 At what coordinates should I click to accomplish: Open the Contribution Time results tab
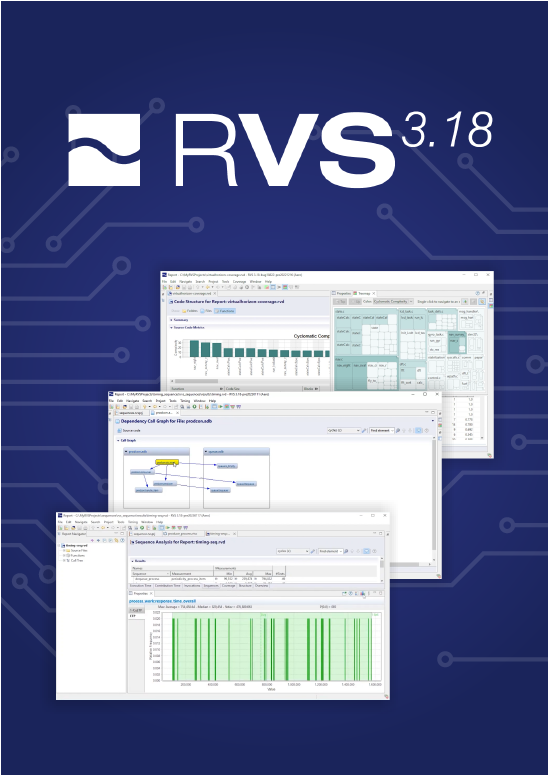point(168,585)
